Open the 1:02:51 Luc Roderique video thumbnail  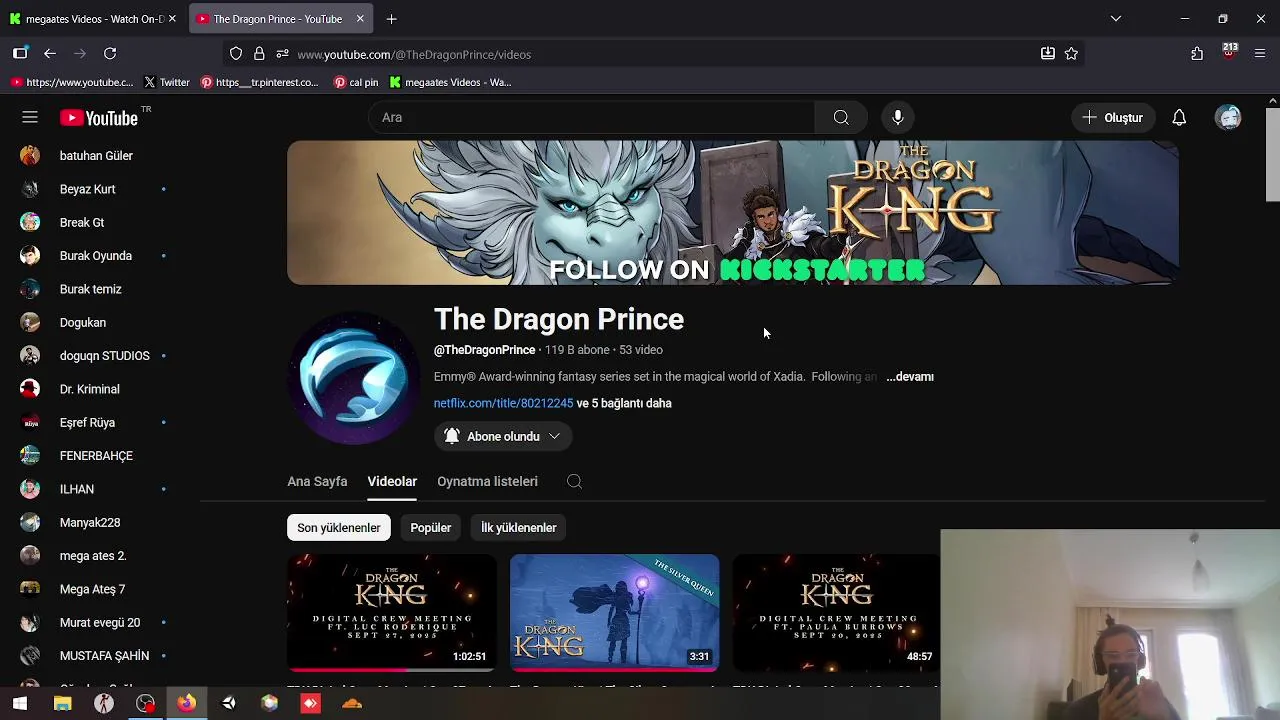coord(392,613)
